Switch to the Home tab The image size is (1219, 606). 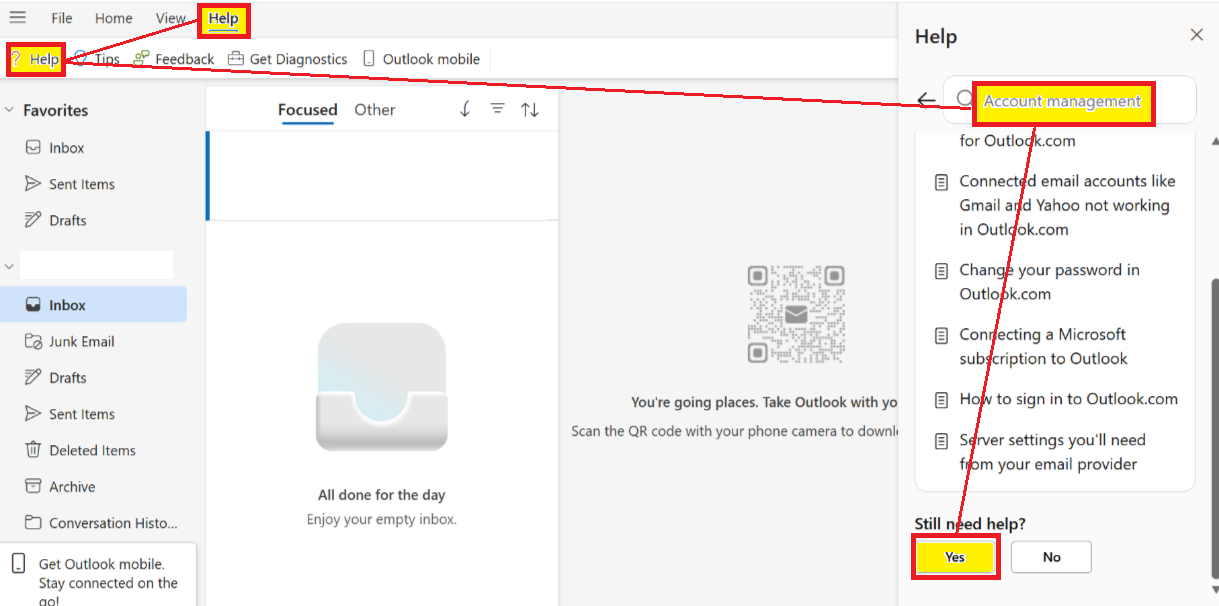pyautogui.click(x=114, y=18)
